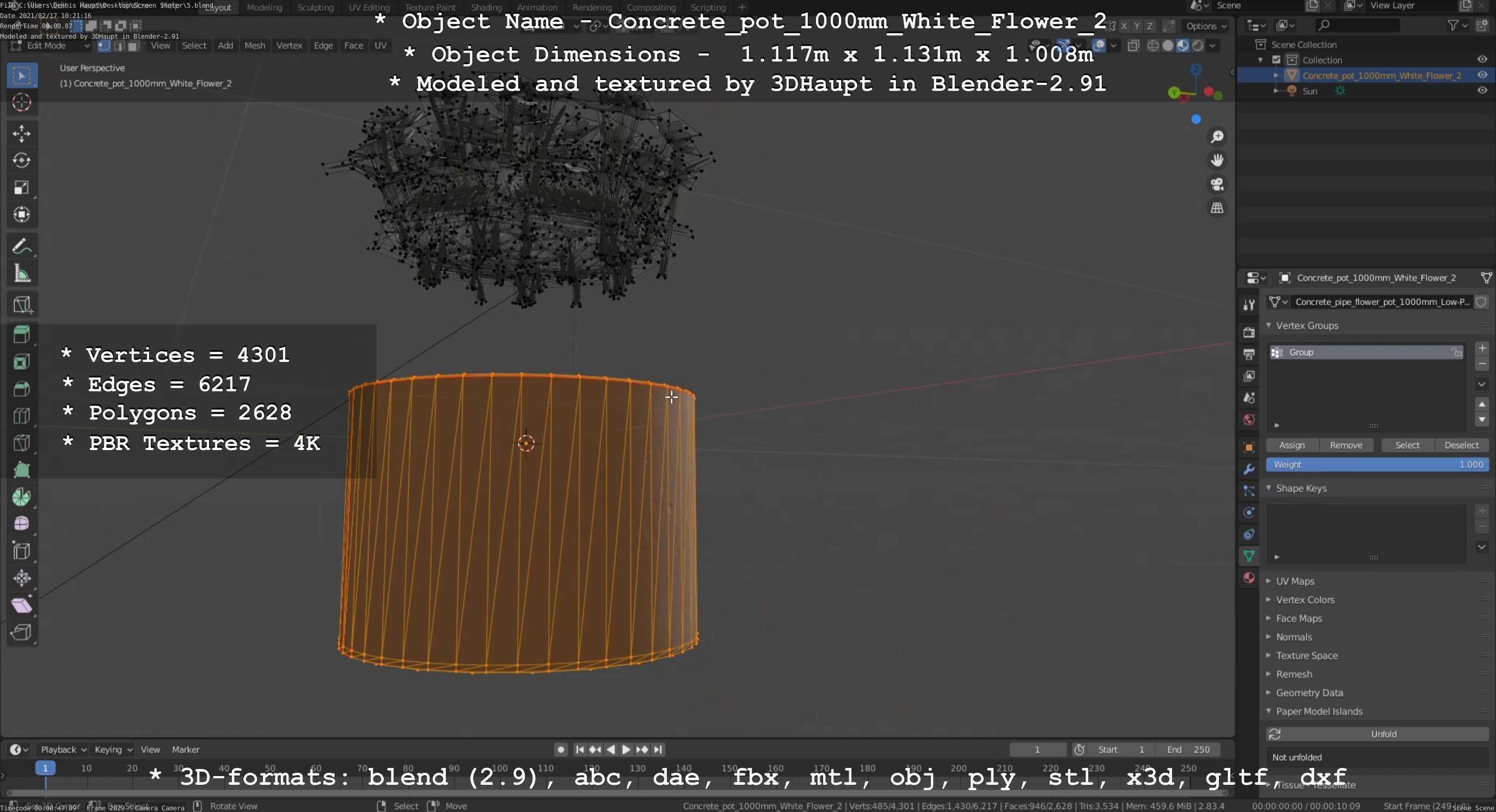Expand Sun item in outliner
Screen dimensions: 1496x812
[1276, 91]
